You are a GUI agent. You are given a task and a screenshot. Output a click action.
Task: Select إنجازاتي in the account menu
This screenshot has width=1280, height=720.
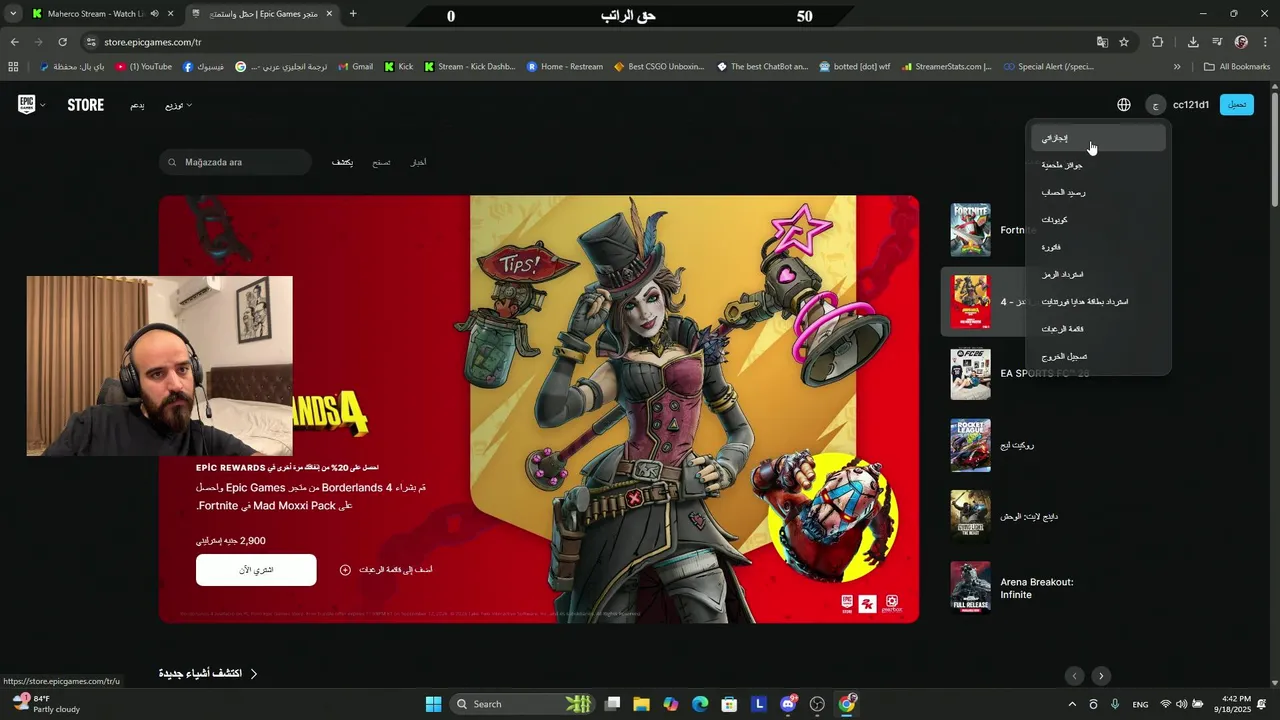(1098, 138)
